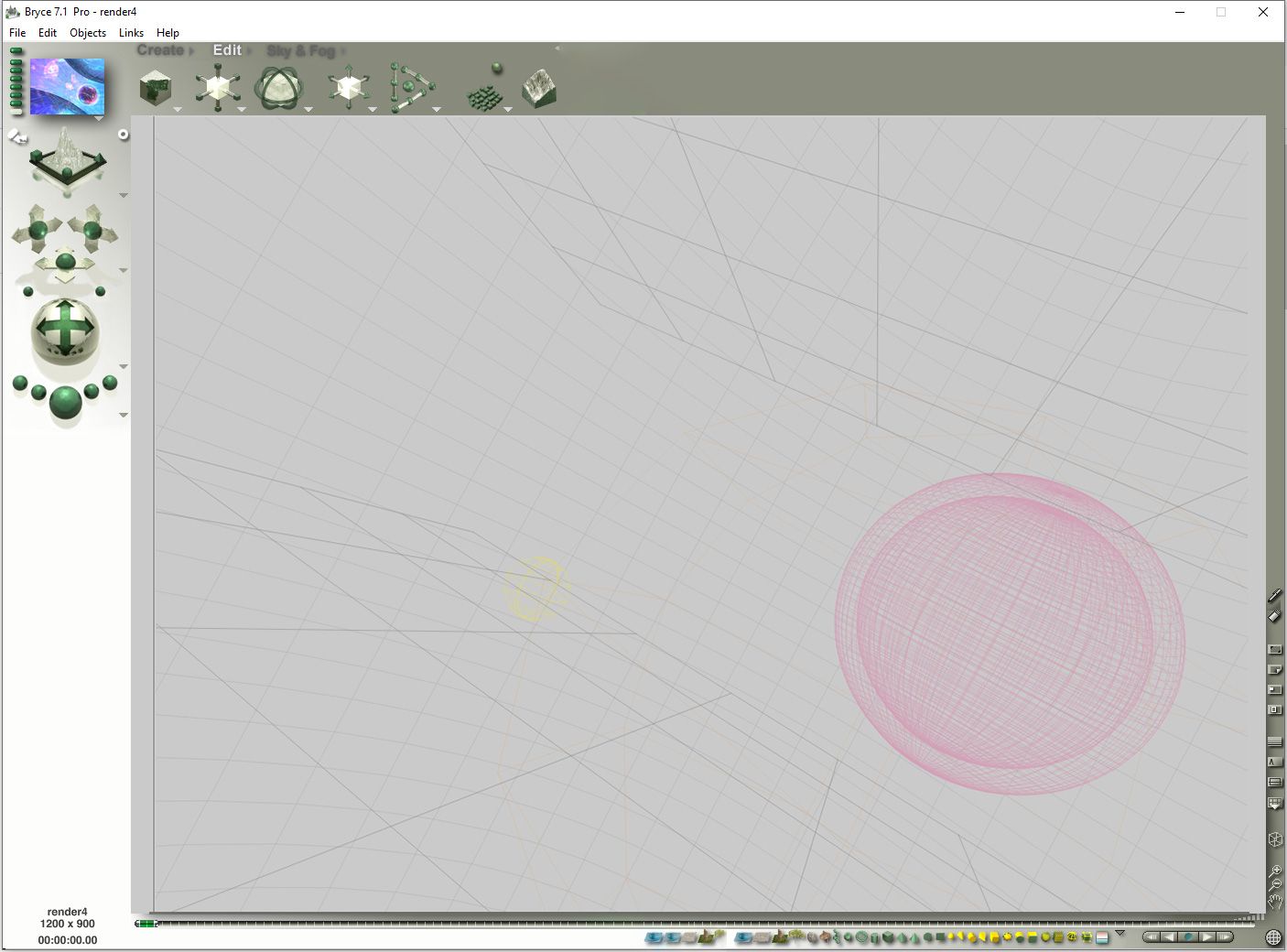The height and width of the screenshot is (952, 1287).
Task: Open the Nano Preview options arrow
Action: 98,118
